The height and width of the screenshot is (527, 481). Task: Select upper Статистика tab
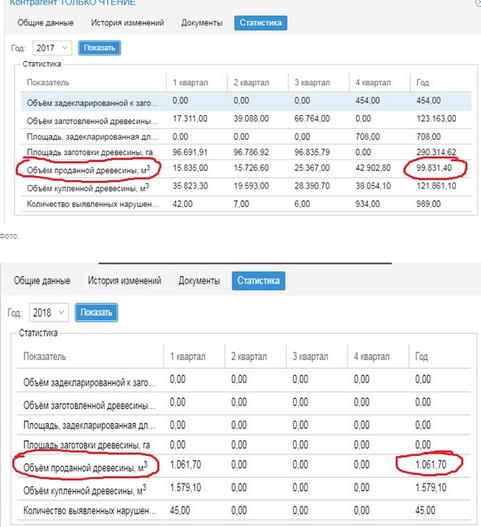pyautogui.click(x=260, y=23)
